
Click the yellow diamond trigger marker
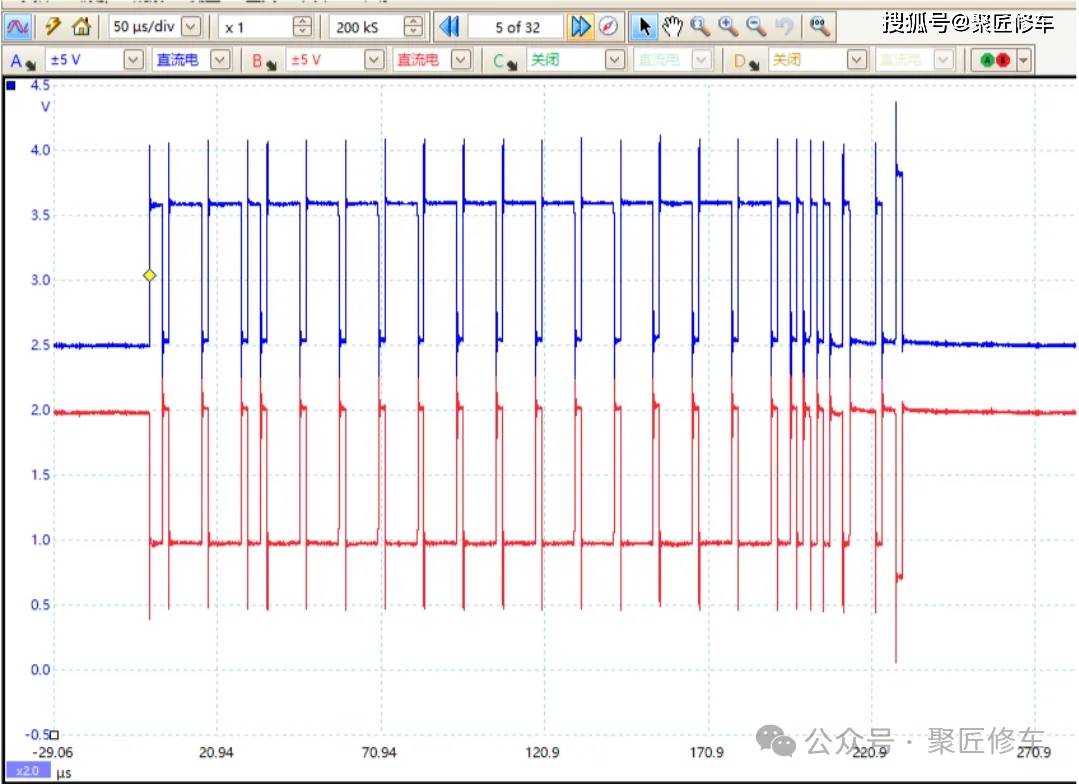point(149,275)
